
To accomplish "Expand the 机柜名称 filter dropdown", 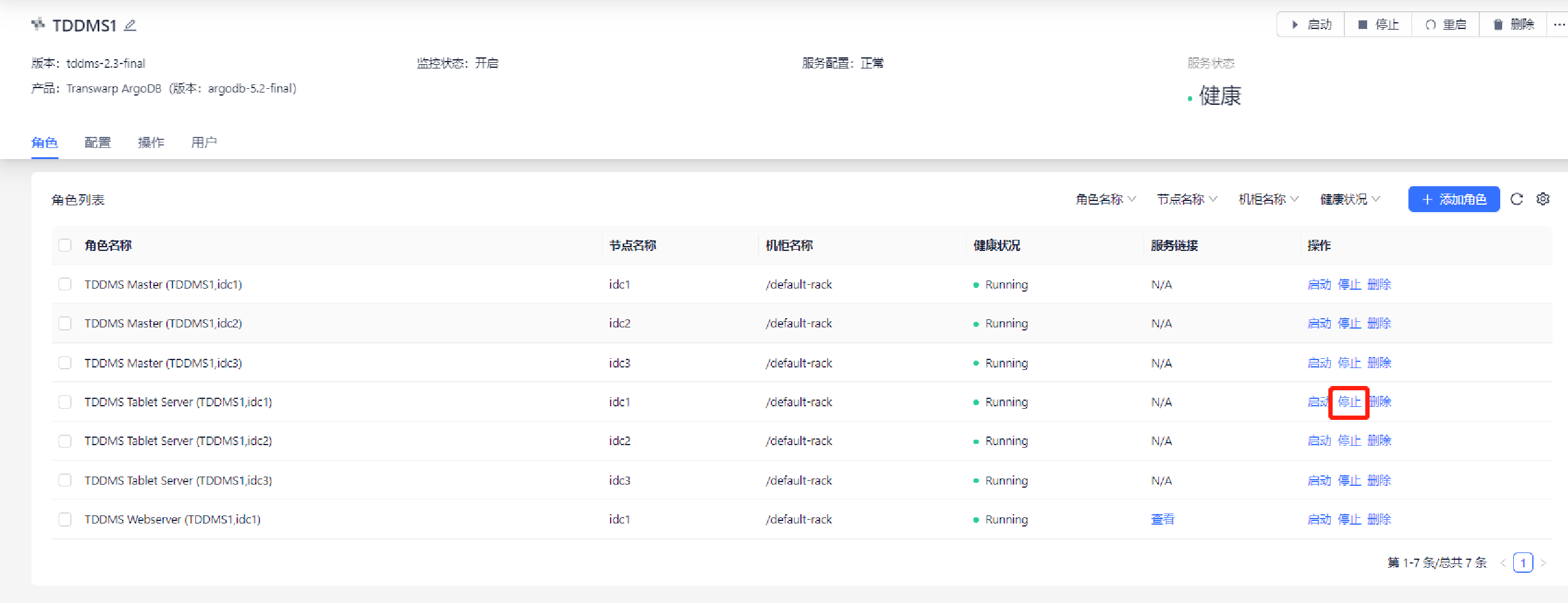I will click(1269, 199).
